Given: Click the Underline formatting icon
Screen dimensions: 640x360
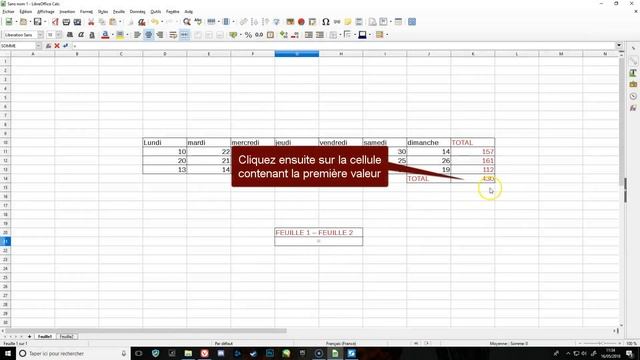Looking at the screenshot, I should pyautogui.click(x=92, y=35).
